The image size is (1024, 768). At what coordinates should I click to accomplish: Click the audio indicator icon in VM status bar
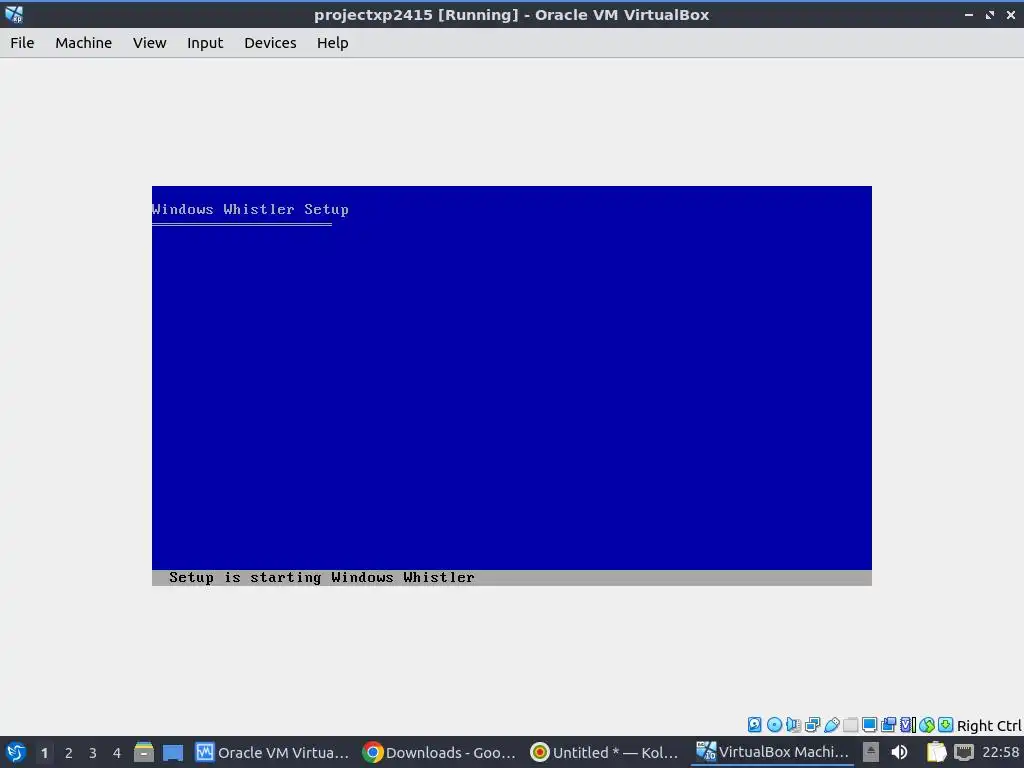[793, 724]
